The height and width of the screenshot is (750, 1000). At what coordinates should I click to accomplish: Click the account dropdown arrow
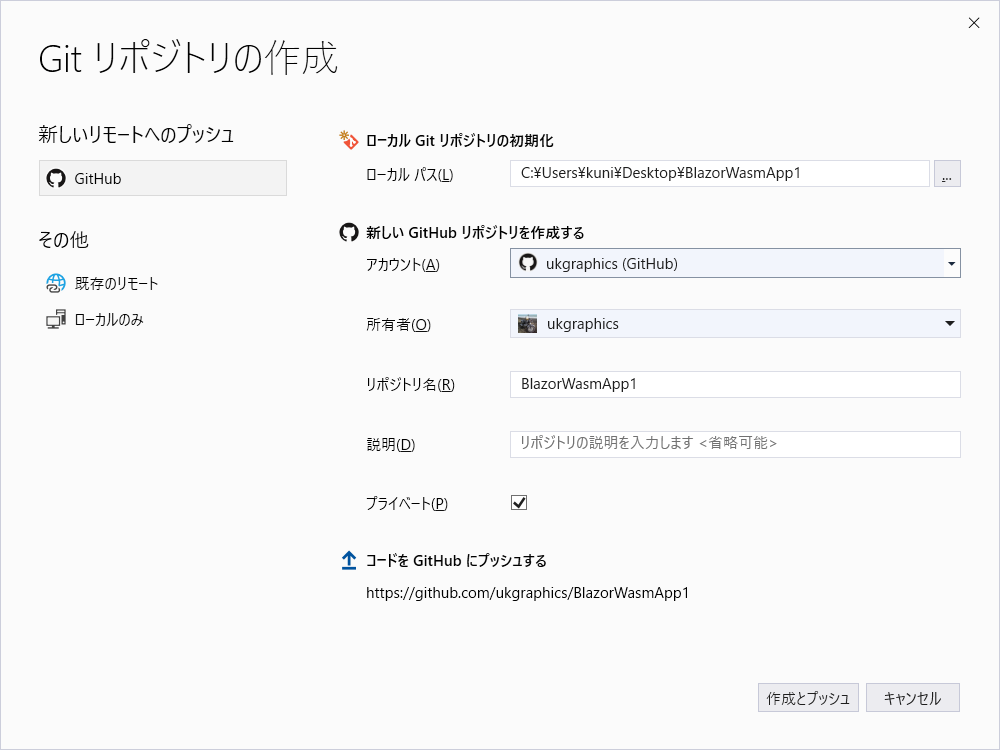click(952, 263)
